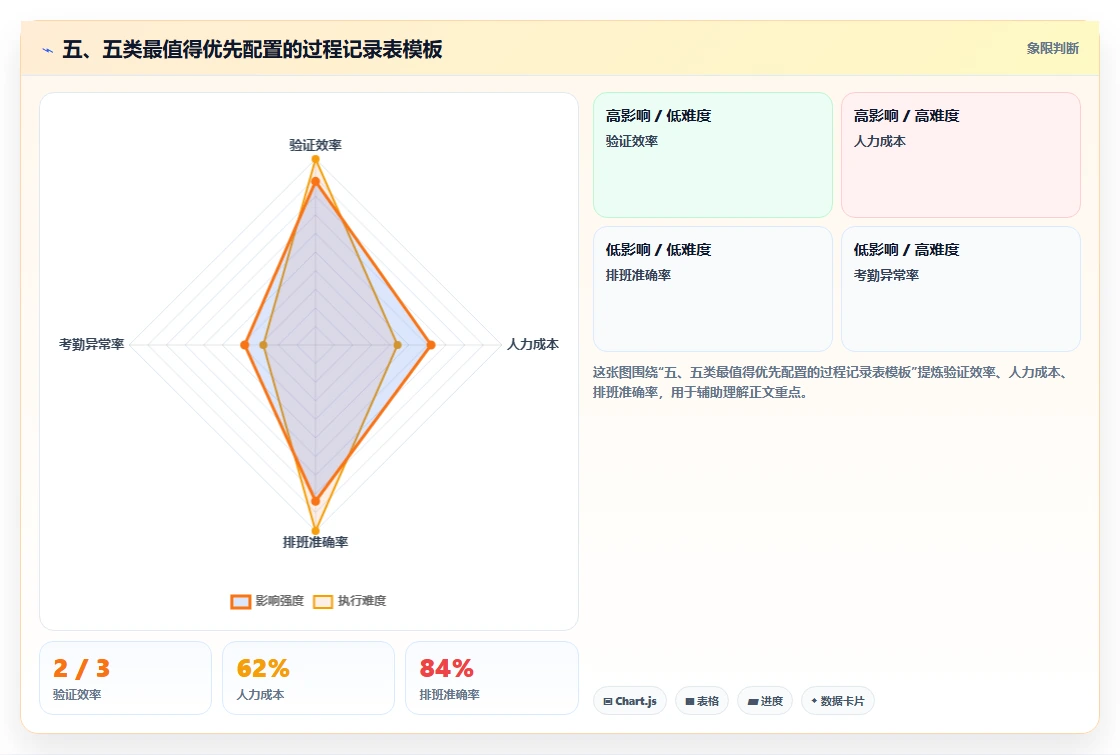Click yellow data point at 验证效率 peak
Viewport: 1120px width, 755px height.
click(x=315, y=159)
